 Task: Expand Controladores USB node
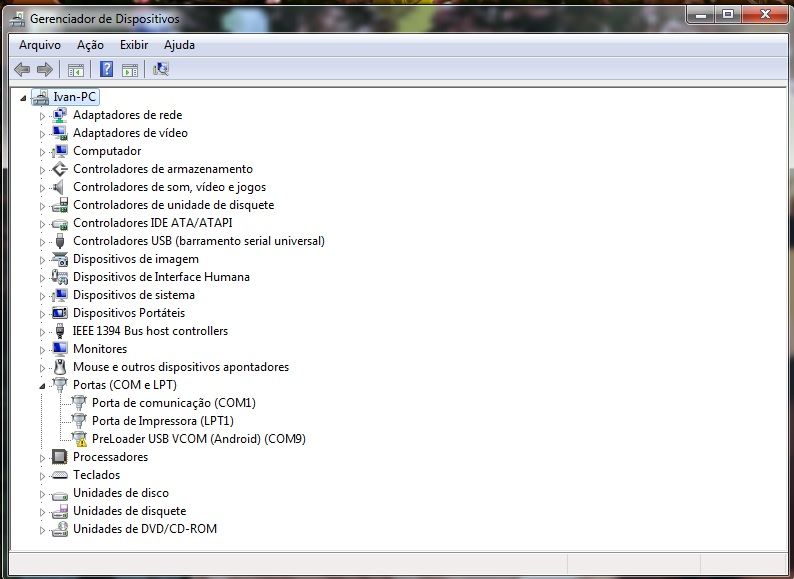42,242
